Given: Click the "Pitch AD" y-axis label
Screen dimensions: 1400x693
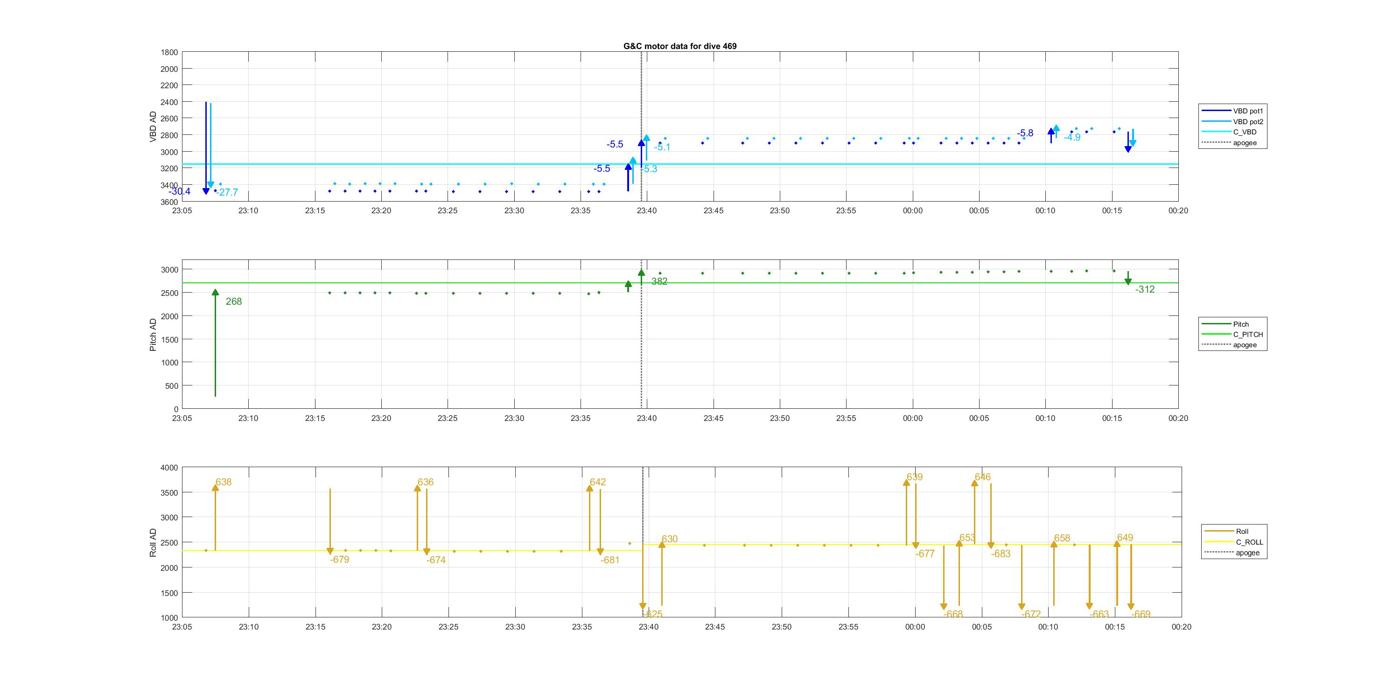Looking at the screenshot, I should point(153,334).
